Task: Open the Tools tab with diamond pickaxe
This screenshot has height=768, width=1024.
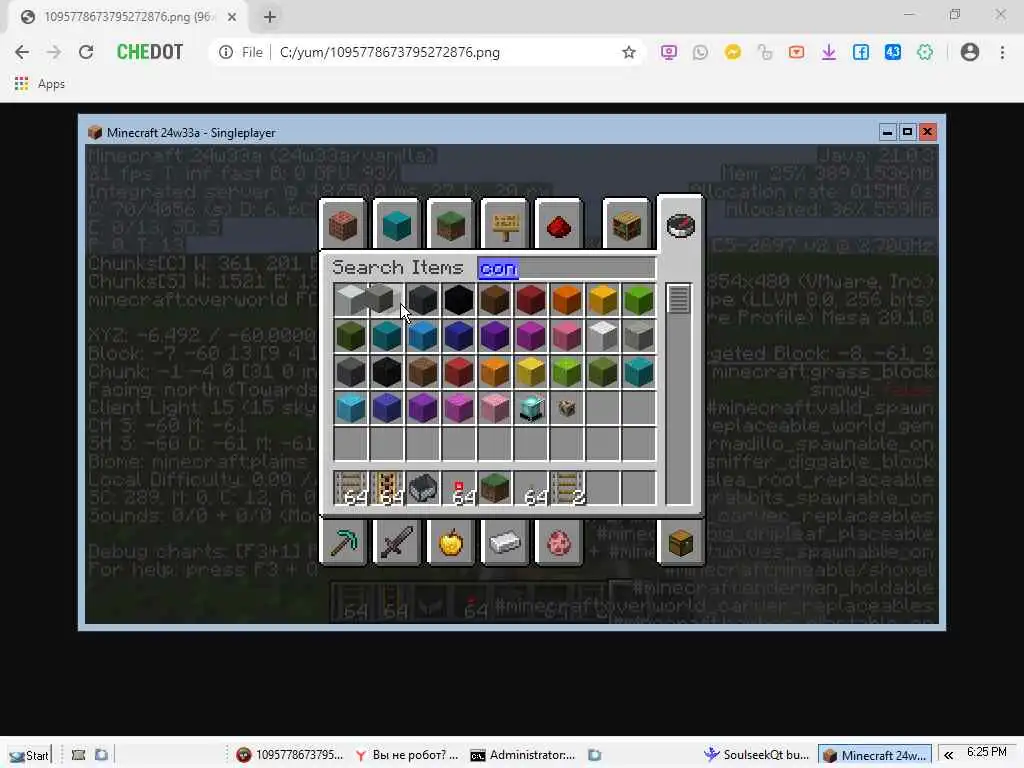Action: (343, 541)
